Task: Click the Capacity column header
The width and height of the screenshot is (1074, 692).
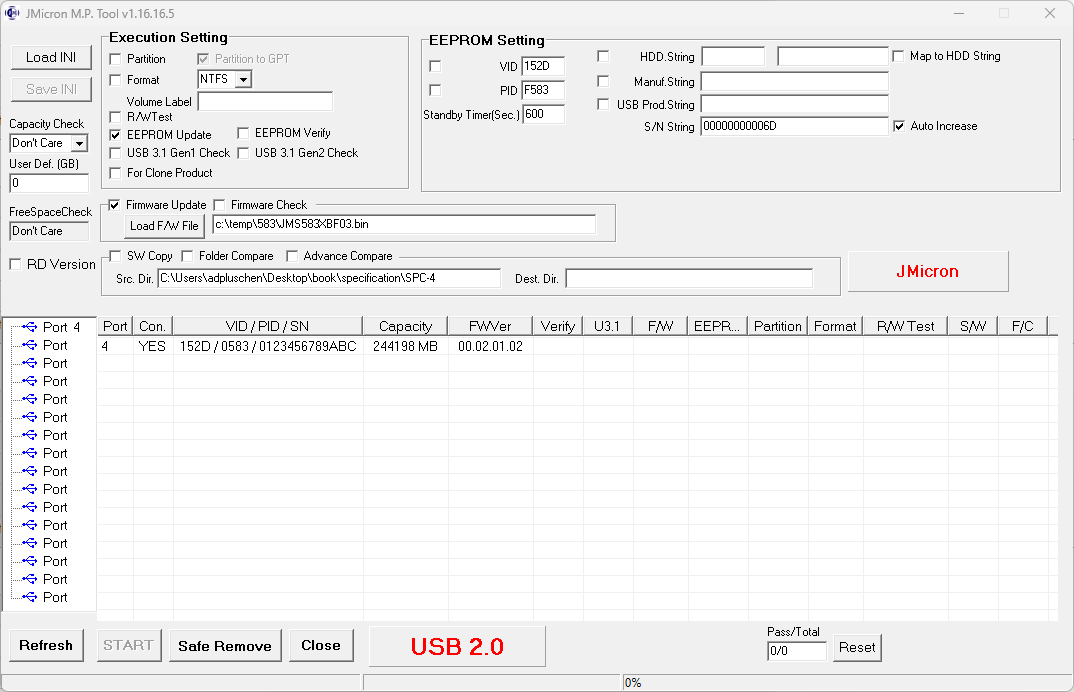Action: click(405, 326)
